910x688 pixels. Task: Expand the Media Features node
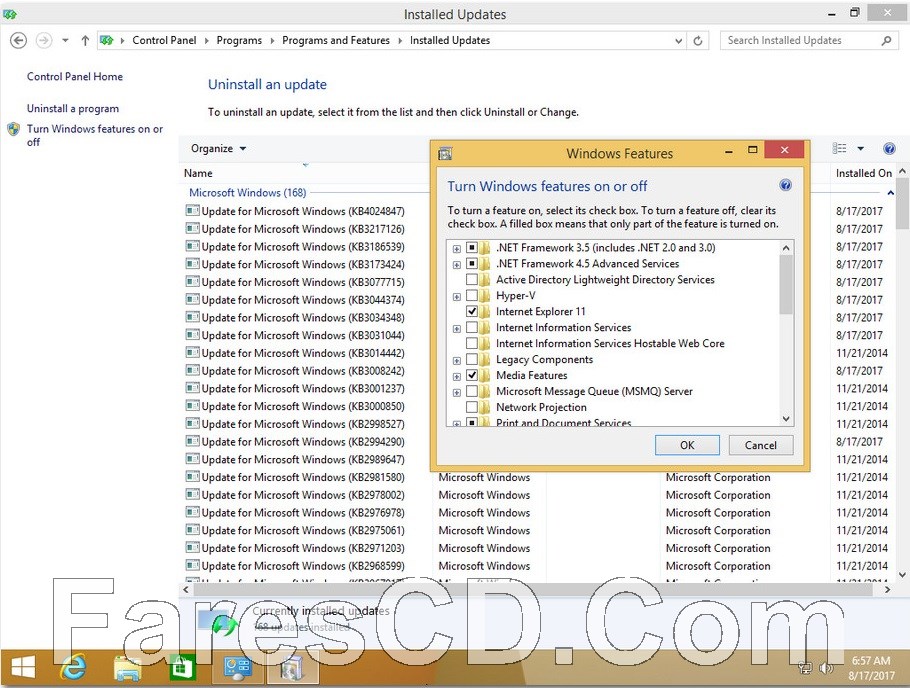pyautogui.click(x=457, y=376)
